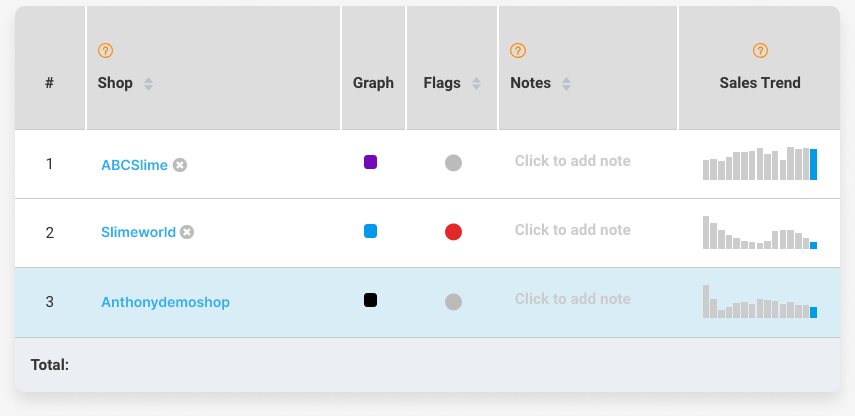855x416 pixels.
Task: Open the Slimeworld shop link
Action: (139, 232)
